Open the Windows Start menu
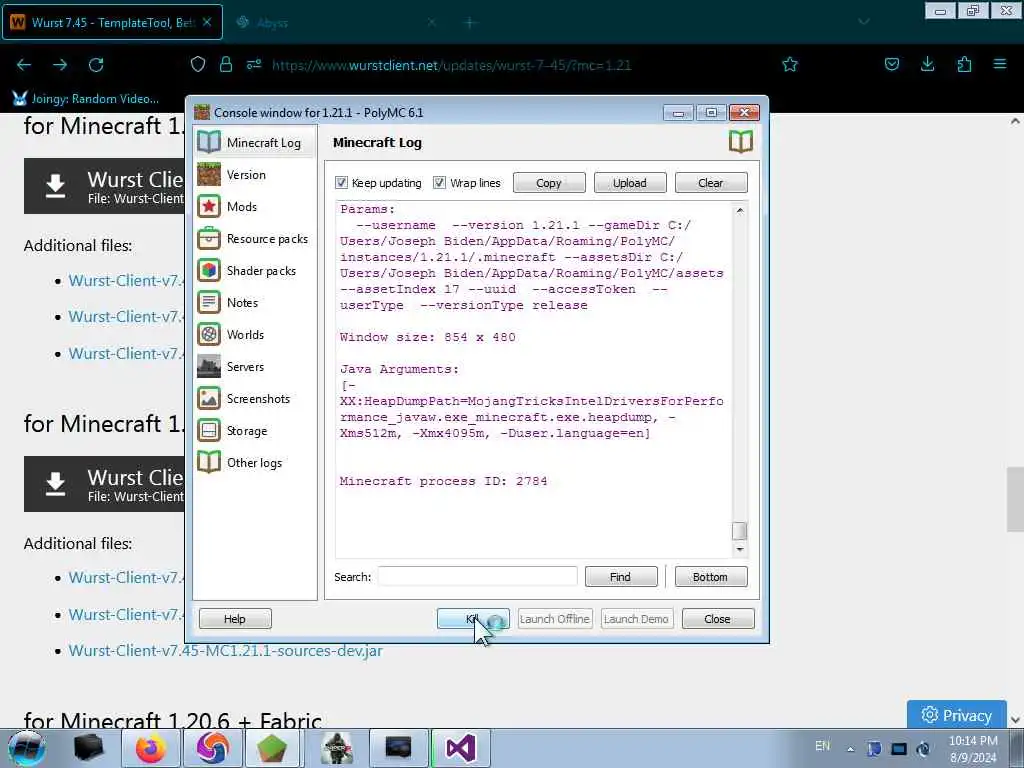Image resolution: width=1024 pixels, height=768 pixels. [x=27, y=748]
